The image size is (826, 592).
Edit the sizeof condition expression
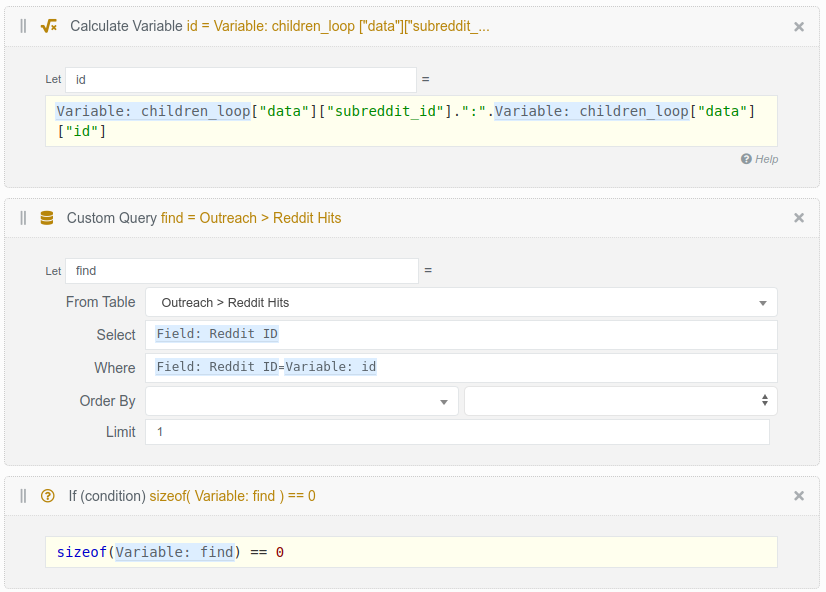pyautogui.click(x=411, y=552)
